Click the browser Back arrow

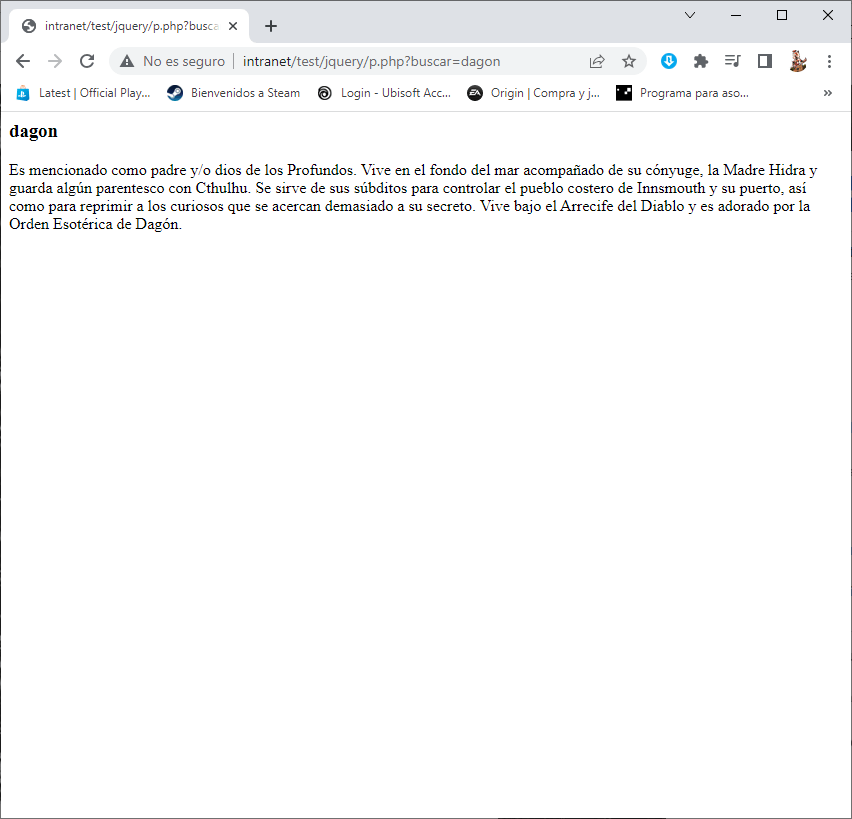[x=23, y=61]
